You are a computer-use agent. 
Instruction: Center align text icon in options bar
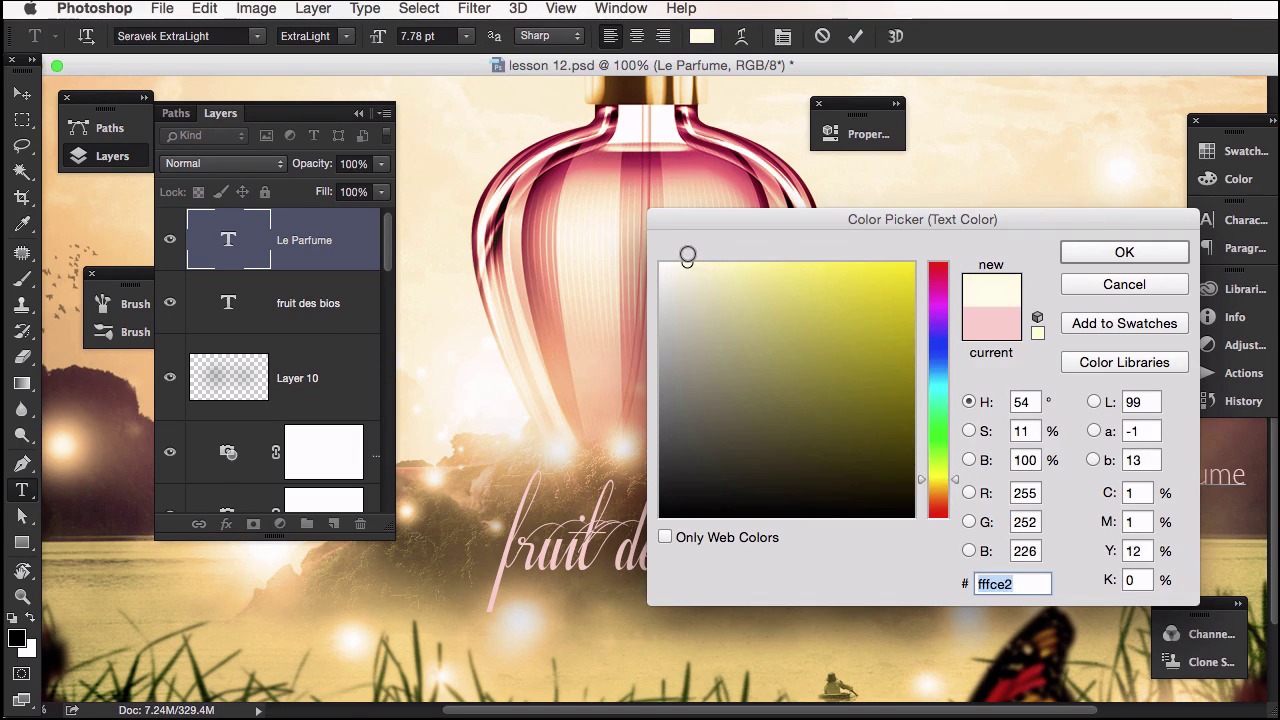[636, 36]
